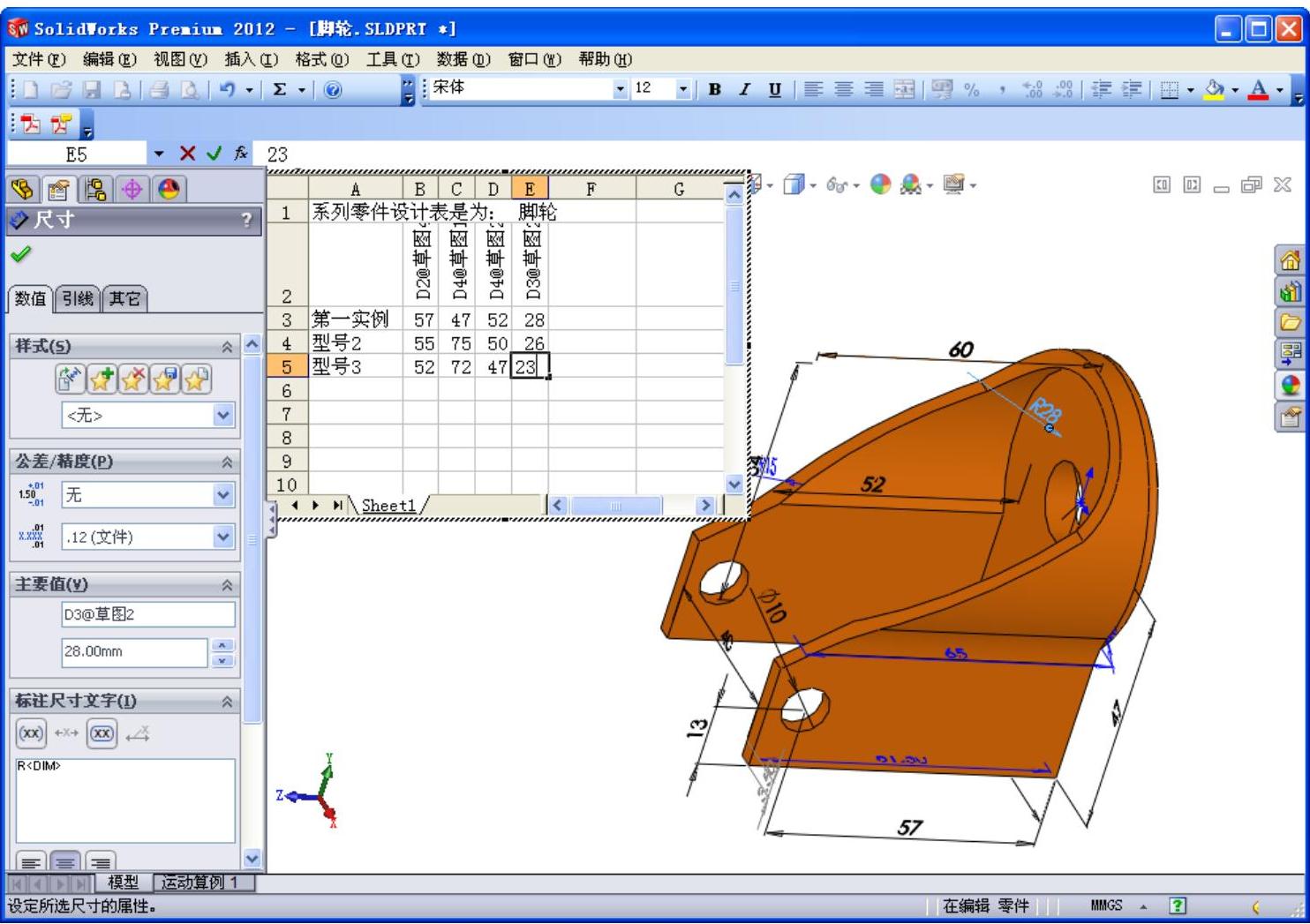Select the Sheet1 worksheet tab

[x=388, y=506]
